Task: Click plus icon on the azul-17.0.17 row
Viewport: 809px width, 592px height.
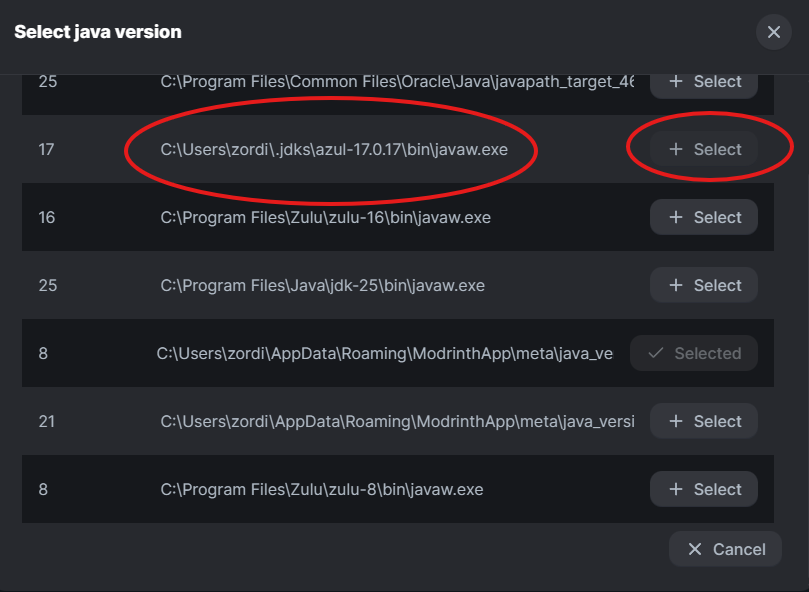Action: (x=676, y=150)
